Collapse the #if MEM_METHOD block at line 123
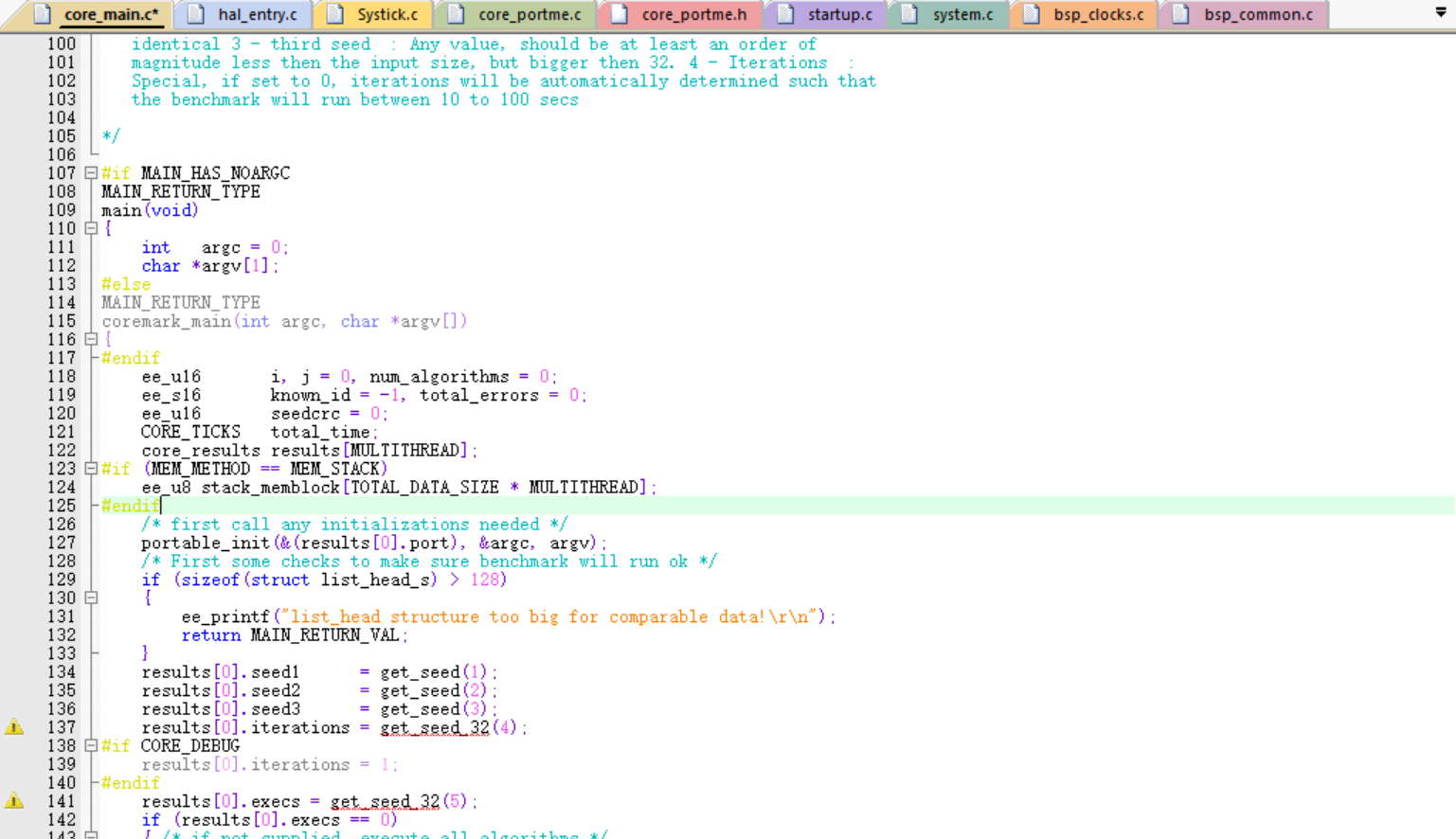 point(91,469)
